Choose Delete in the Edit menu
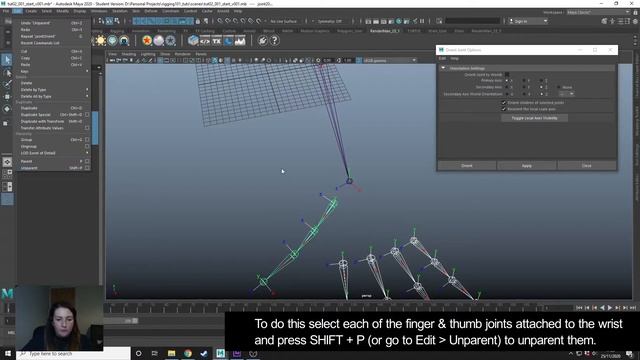 (26, 83)
